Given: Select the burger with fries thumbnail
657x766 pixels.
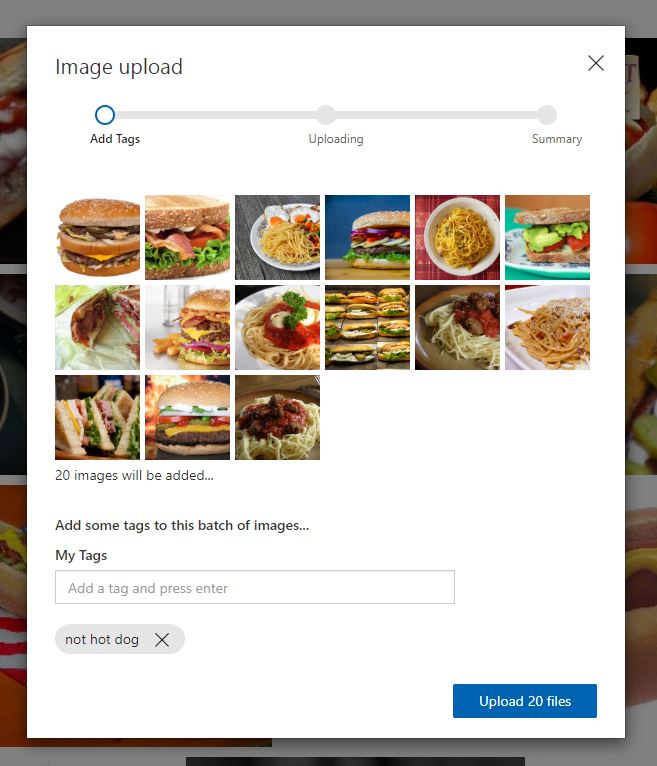Looking at the screenshot, I should point(188,327).
